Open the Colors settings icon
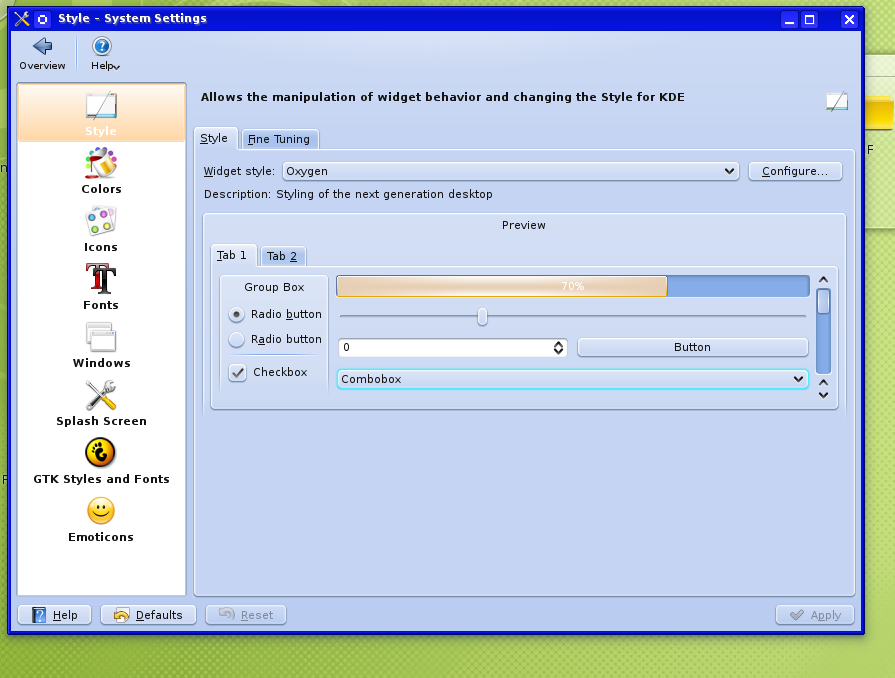 point(101,171)
